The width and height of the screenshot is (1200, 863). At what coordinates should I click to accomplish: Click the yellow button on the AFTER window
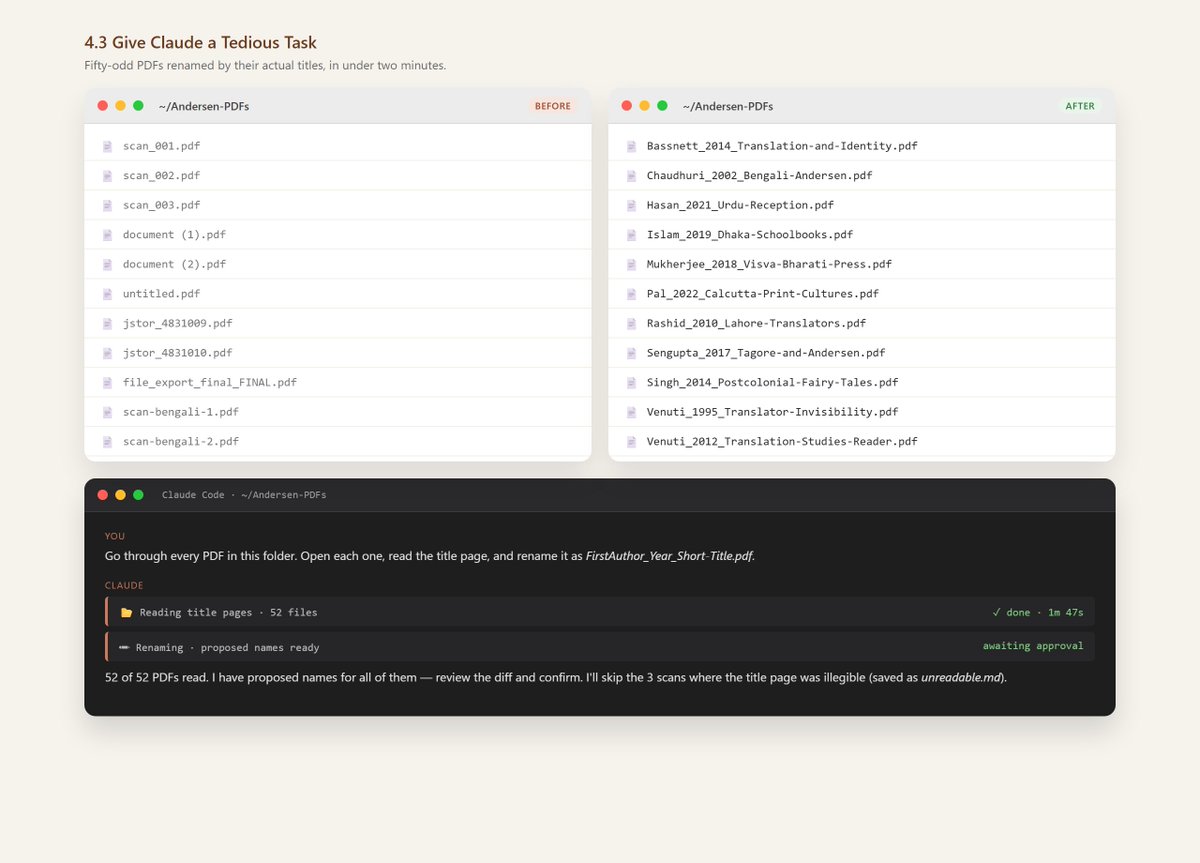click(x=644, y=106)
